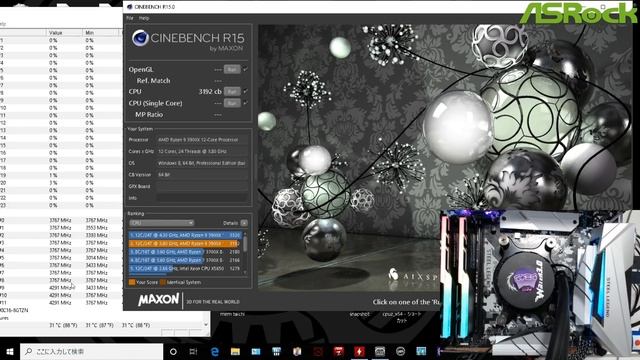Click the Info input field in Your System
640x360 pixels.
coord(202,198)
